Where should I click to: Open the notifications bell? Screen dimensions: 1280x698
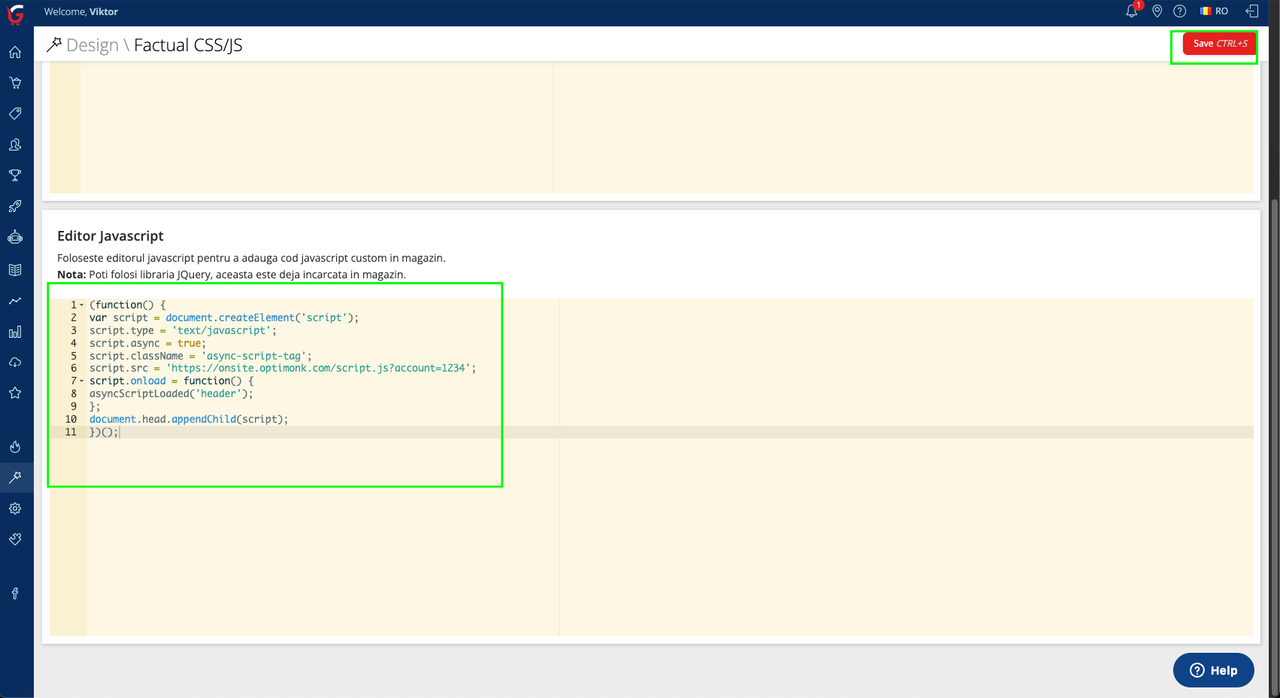click(x=1132, y=12)
